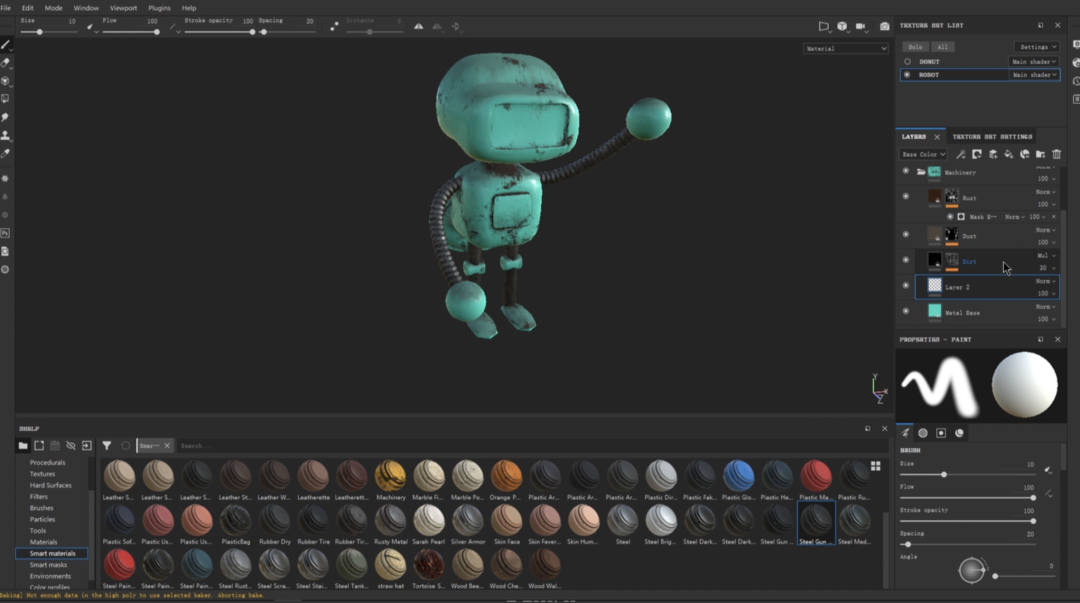The height and width of the screenshot is (603, 1080).
Task: Activate the Clone stamp tool
Action: (x=6, y=135)
